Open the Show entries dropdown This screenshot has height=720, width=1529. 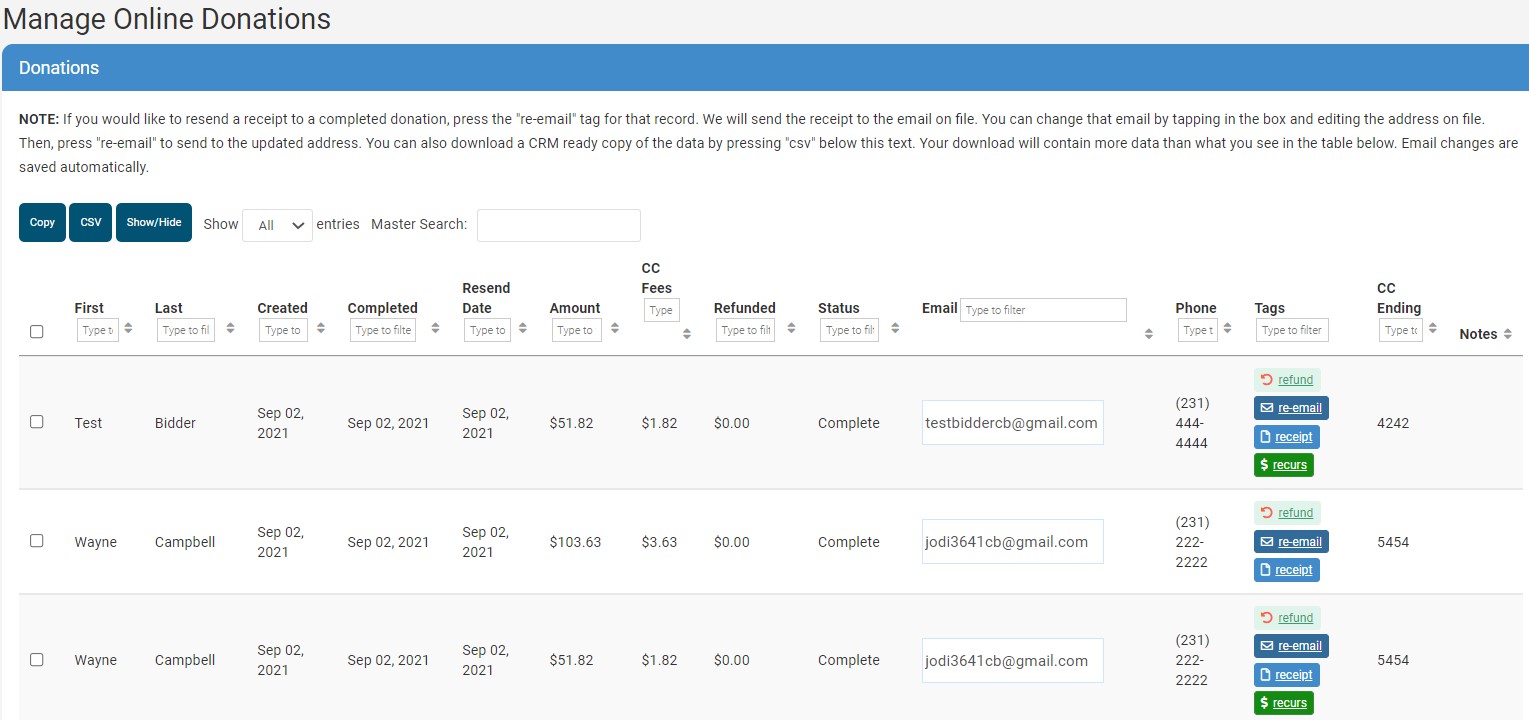click(x=277, y=225)
